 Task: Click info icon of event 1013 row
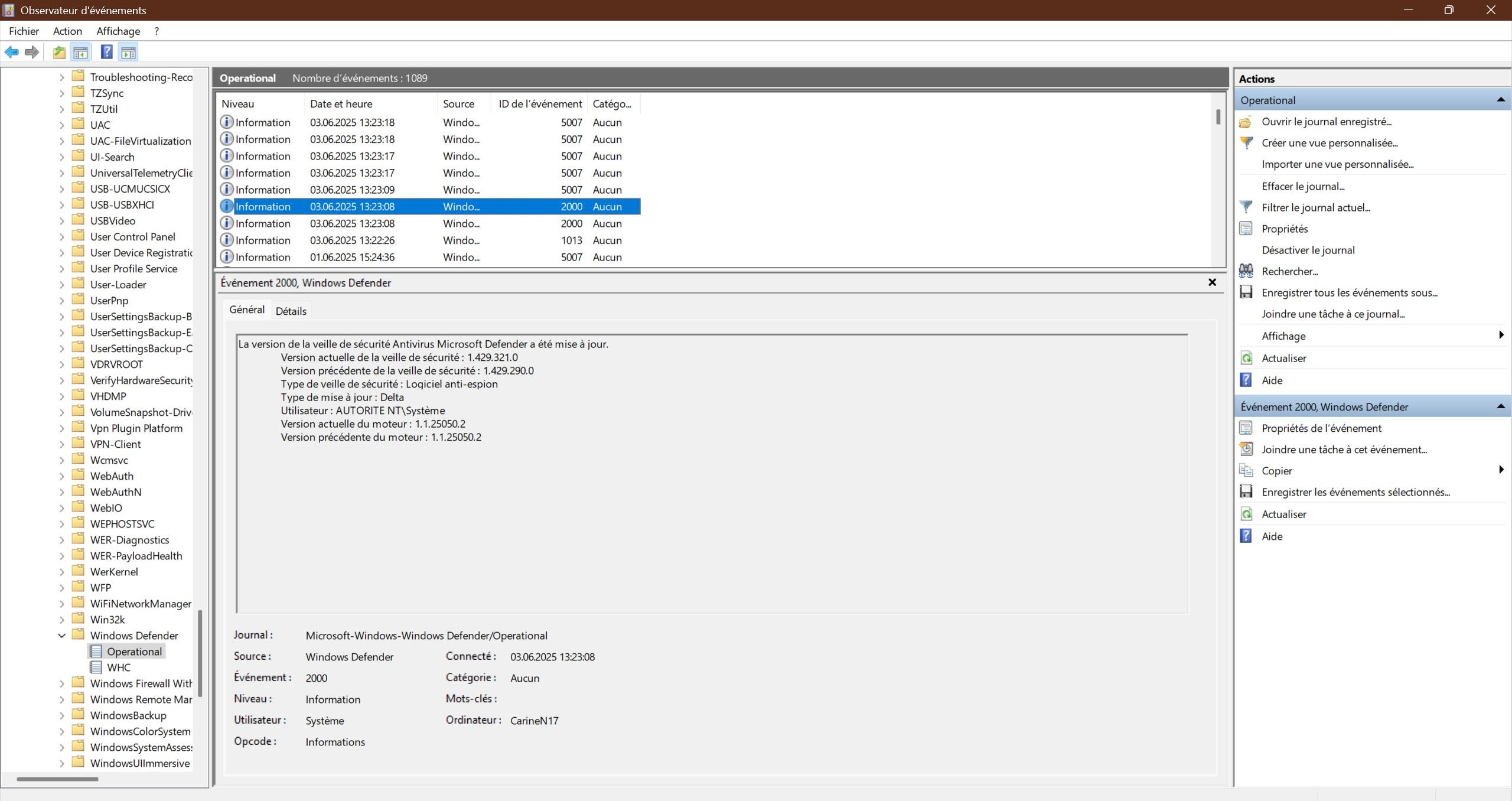coord(226,240)
